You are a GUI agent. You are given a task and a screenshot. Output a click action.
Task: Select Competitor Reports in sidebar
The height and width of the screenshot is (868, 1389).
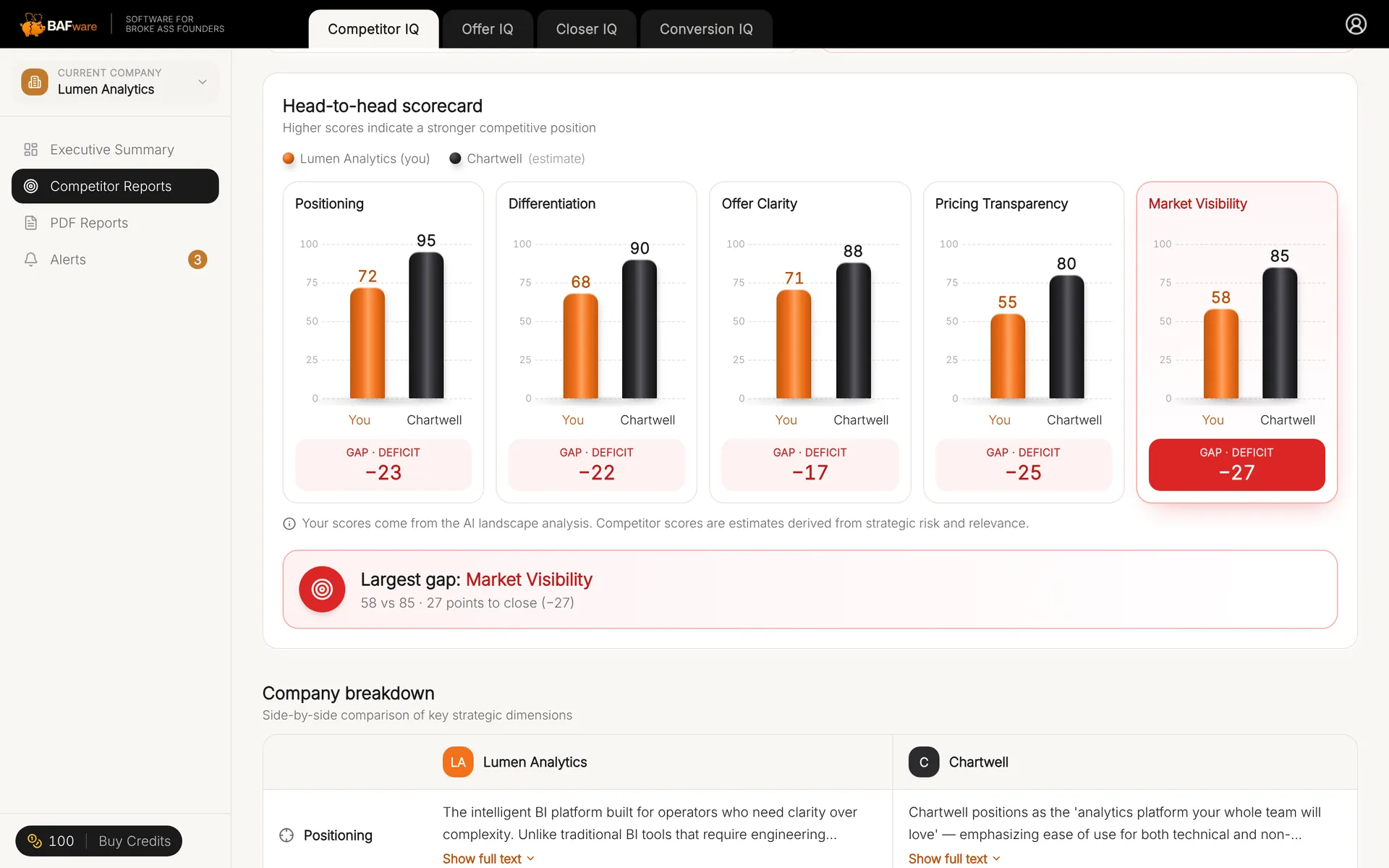pos(115,186)
